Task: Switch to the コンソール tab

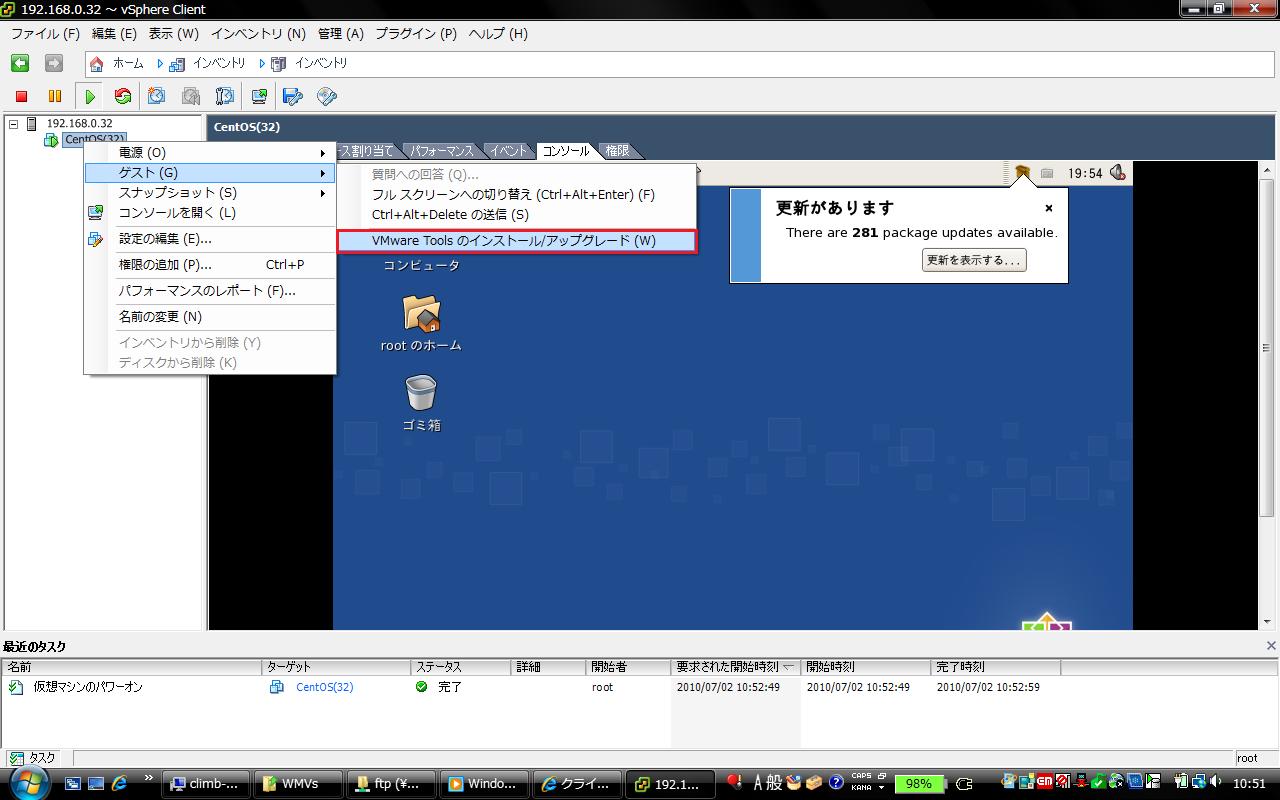Action: point(566,151)
